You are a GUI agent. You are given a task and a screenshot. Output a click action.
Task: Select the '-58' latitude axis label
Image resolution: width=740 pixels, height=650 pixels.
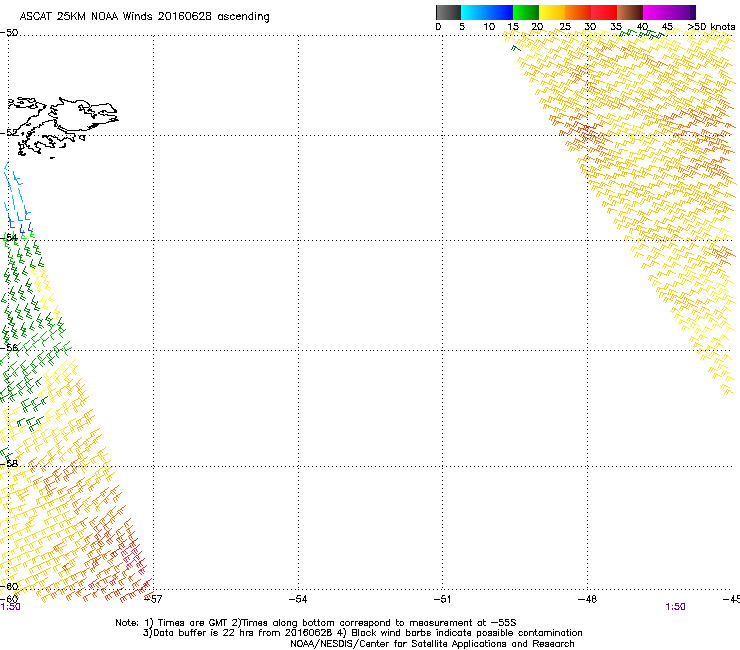9,464
